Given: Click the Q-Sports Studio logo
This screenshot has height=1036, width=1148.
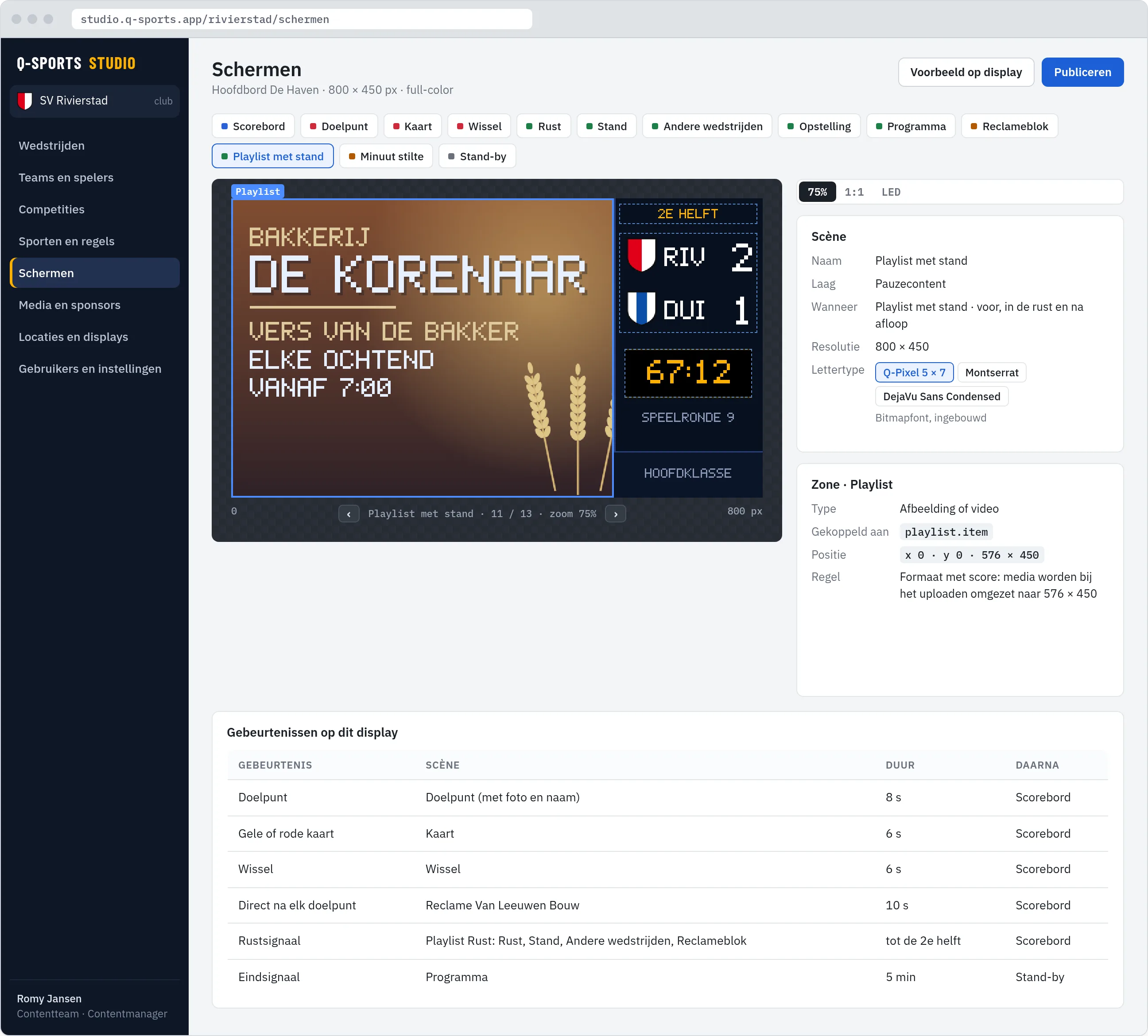Looking at the screenshot, I should (x=76, y=63).
